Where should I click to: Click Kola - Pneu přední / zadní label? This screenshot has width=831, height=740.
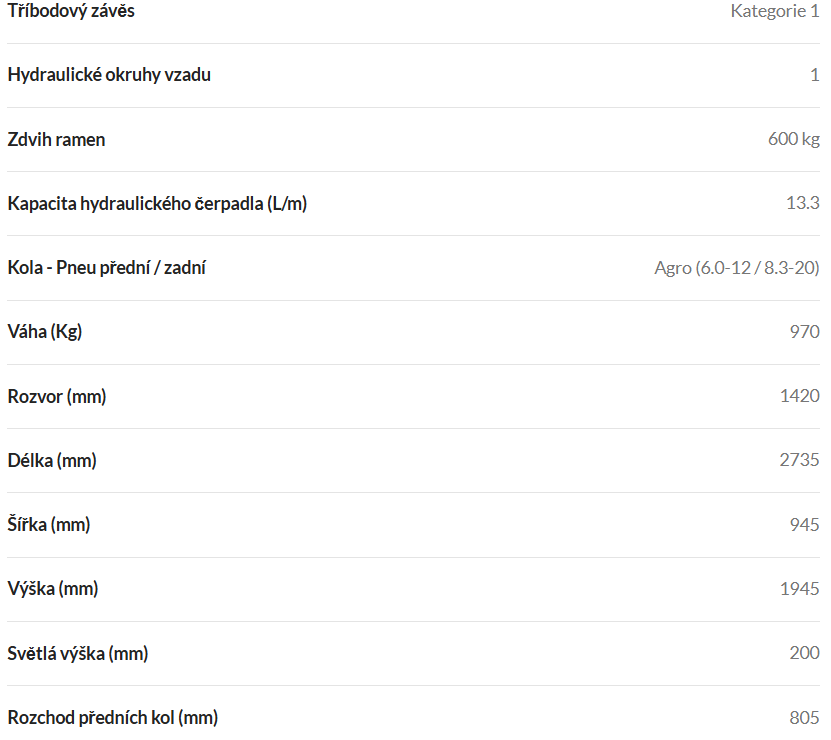point(107,268)
